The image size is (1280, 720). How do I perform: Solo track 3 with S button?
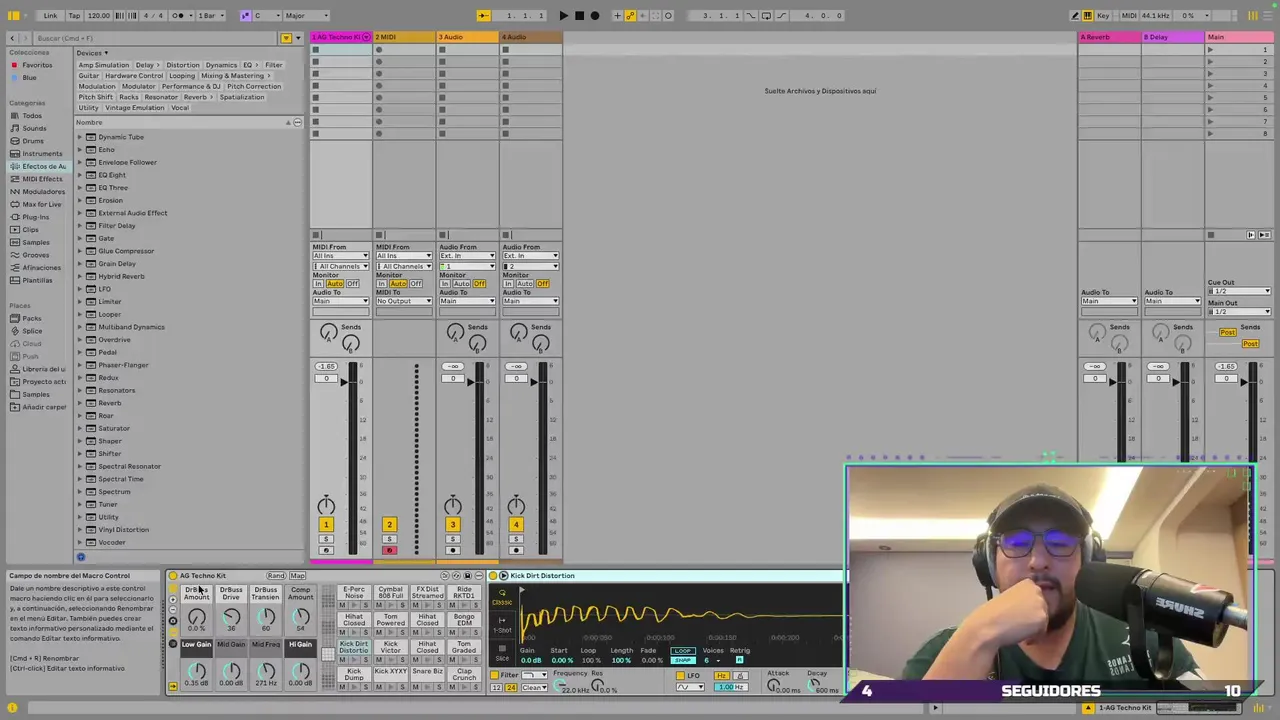[x=452, y=539]
